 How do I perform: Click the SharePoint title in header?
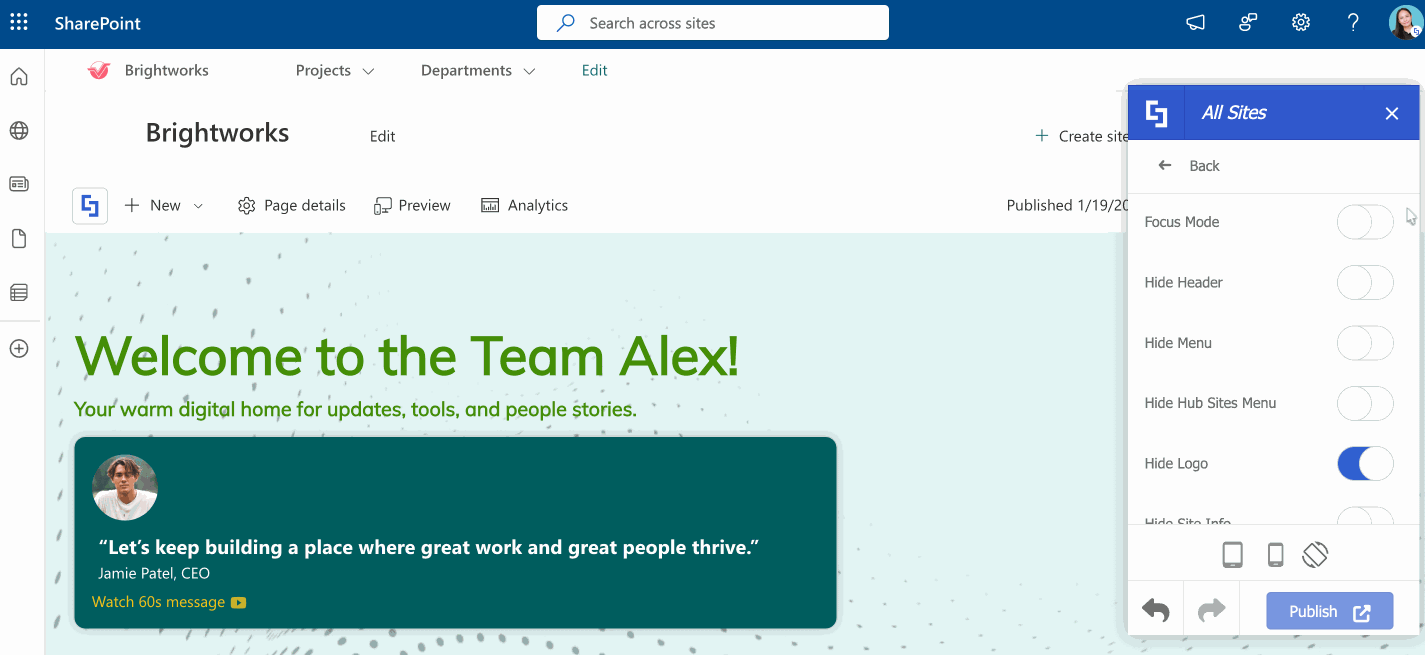98,23
